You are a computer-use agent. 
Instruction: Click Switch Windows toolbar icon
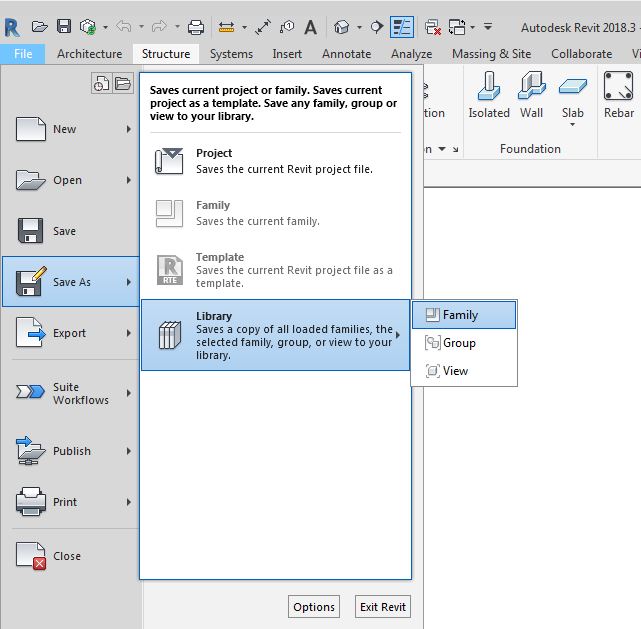click(x=457, y=27)
